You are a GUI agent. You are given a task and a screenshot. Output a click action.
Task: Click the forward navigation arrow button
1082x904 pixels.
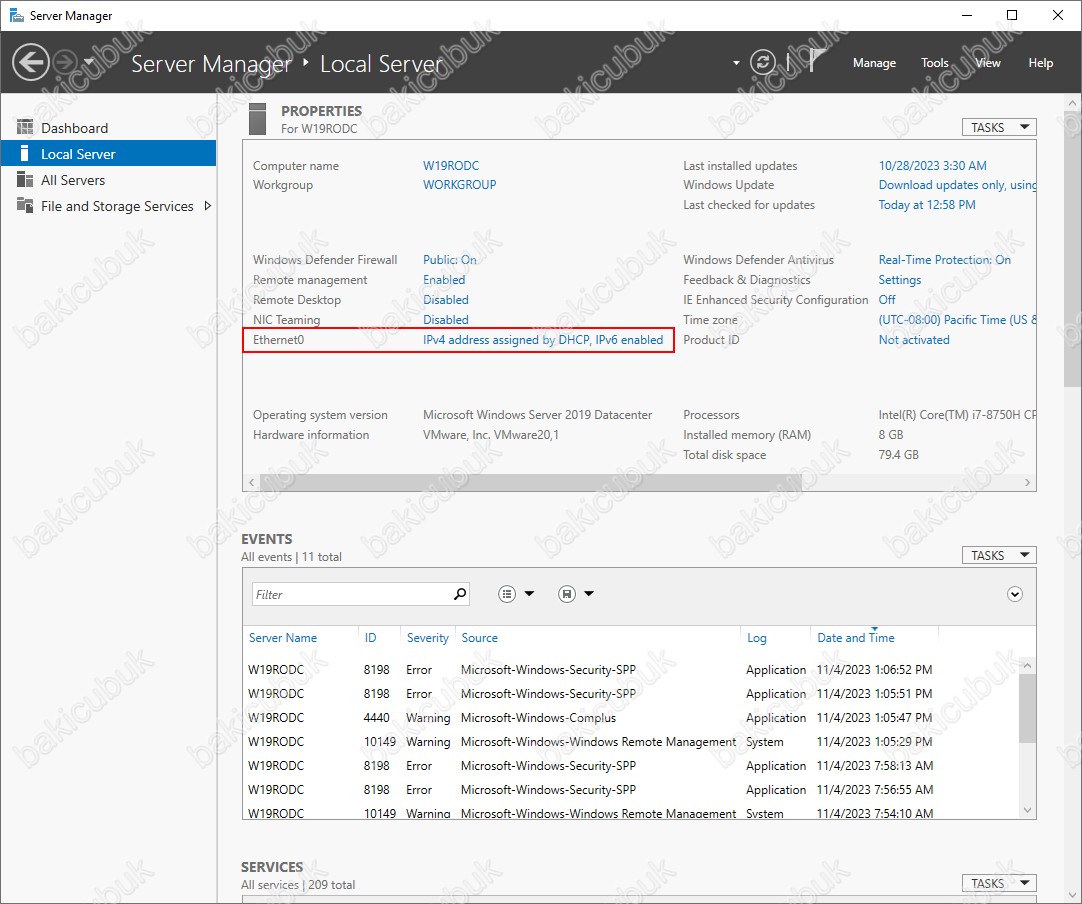[x=66, y=63]
